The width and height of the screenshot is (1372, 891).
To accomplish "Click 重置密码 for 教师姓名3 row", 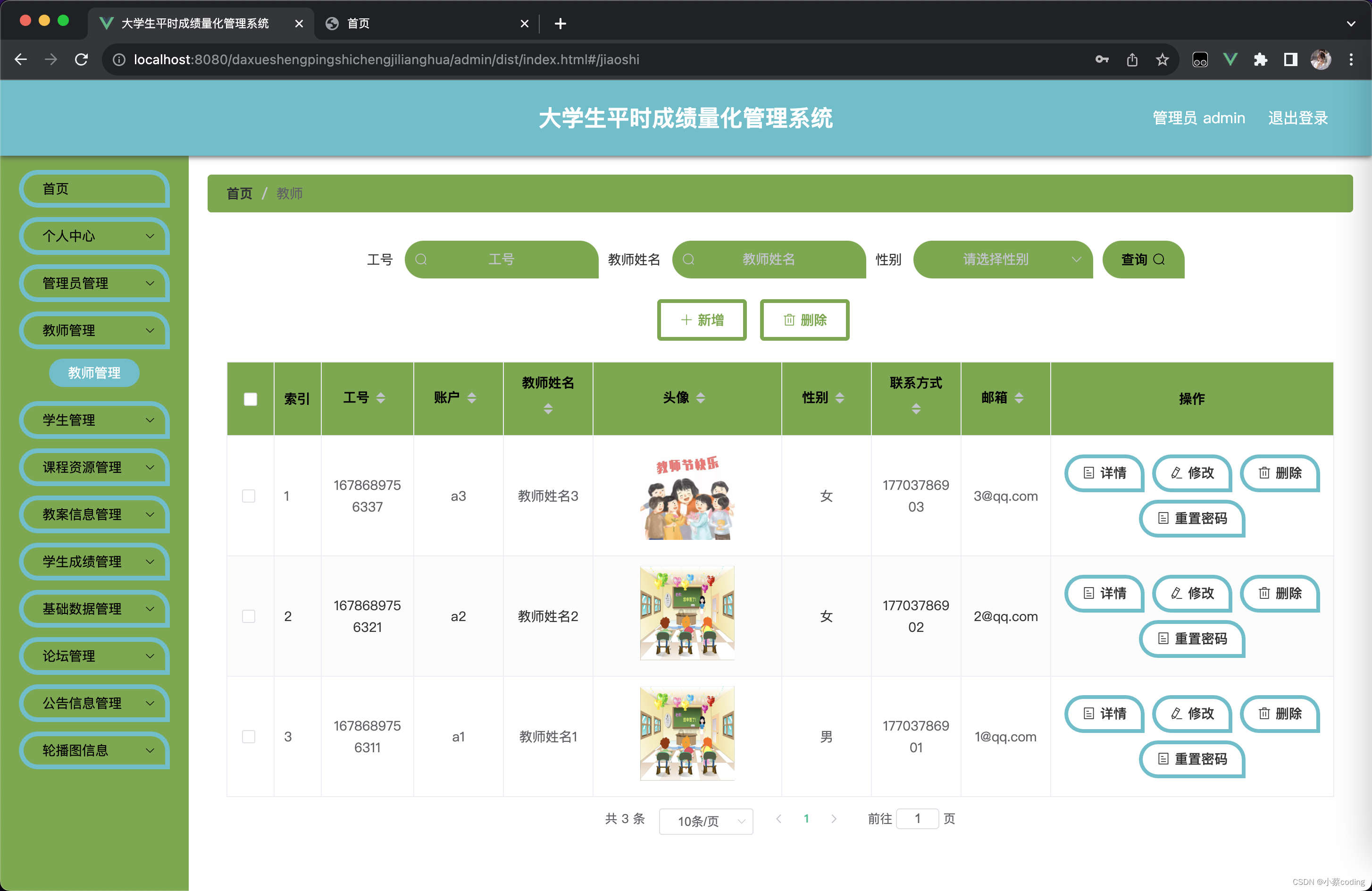I will (x=1192, y=519).
